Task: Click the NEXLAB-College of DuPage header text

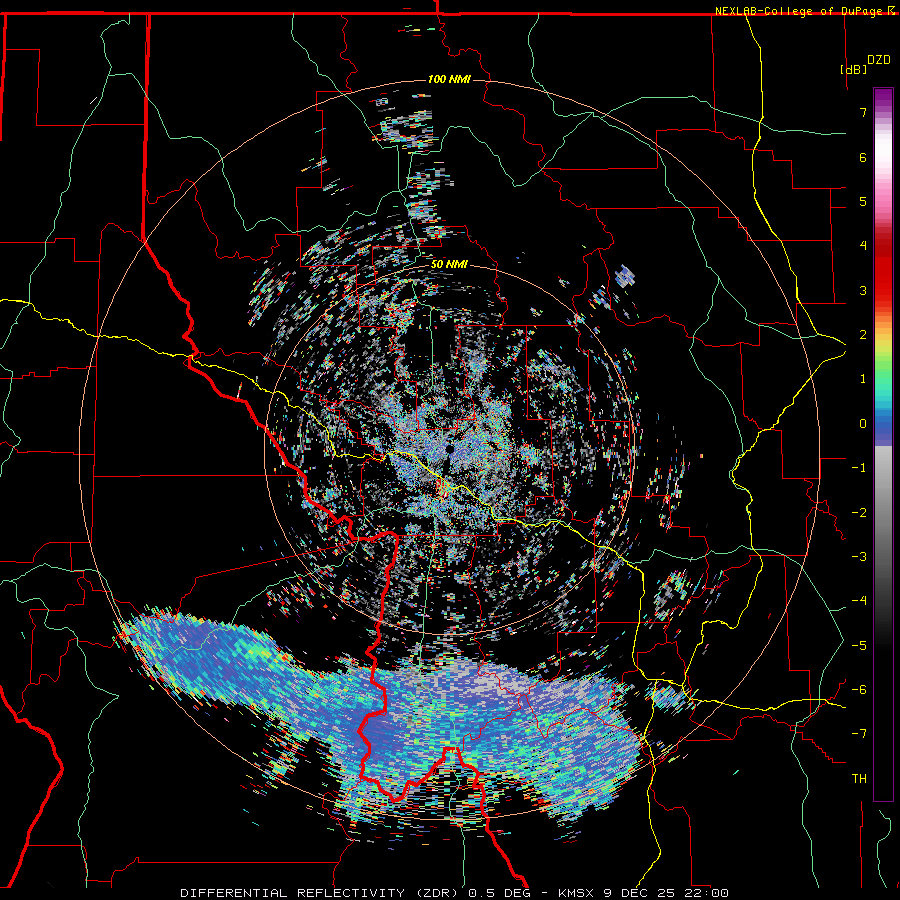Action: [800, 11]
